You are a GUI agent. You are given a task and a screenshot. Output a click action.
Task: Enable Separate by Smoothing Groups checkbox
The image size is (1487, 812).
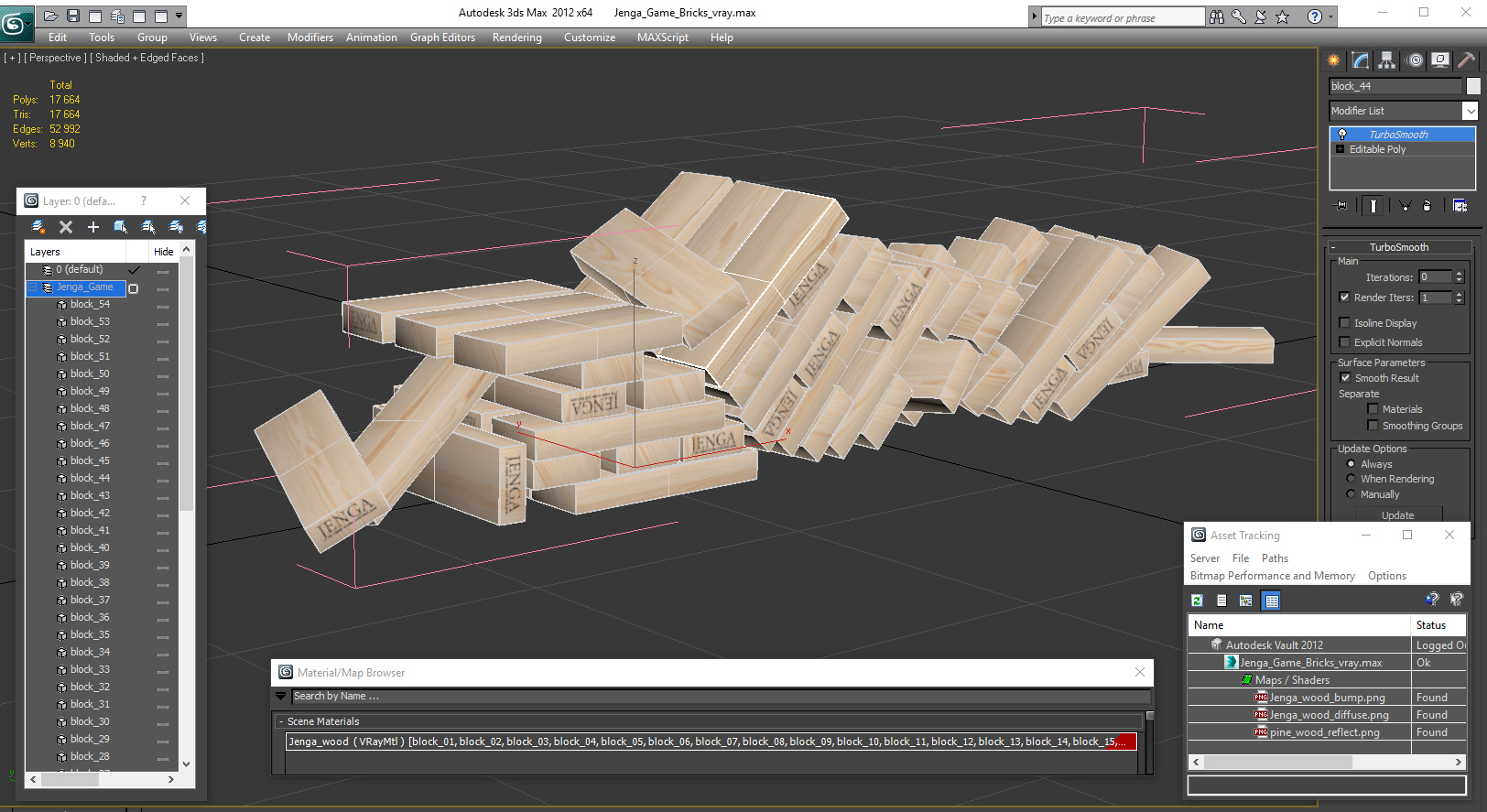pyautogui.click(x=1373, y=425)
